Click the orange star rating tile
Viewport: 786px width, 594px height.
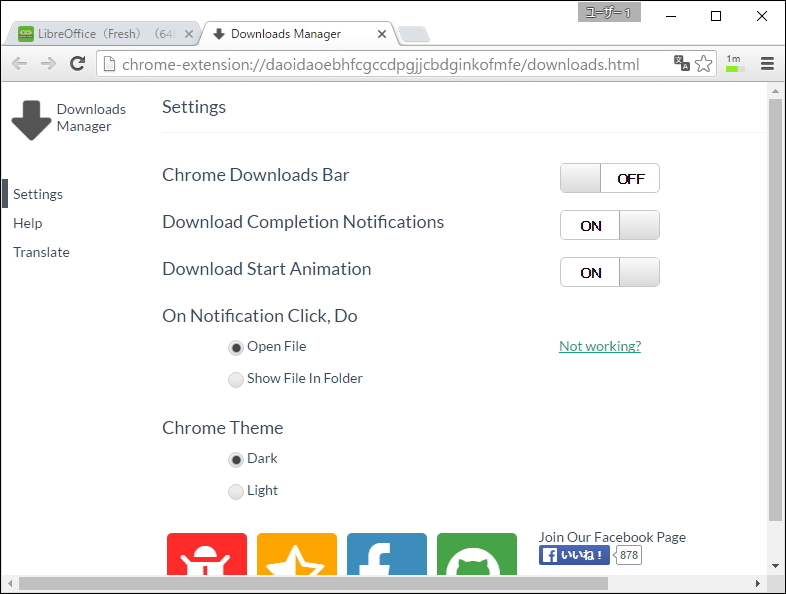[x=297, y=554]
